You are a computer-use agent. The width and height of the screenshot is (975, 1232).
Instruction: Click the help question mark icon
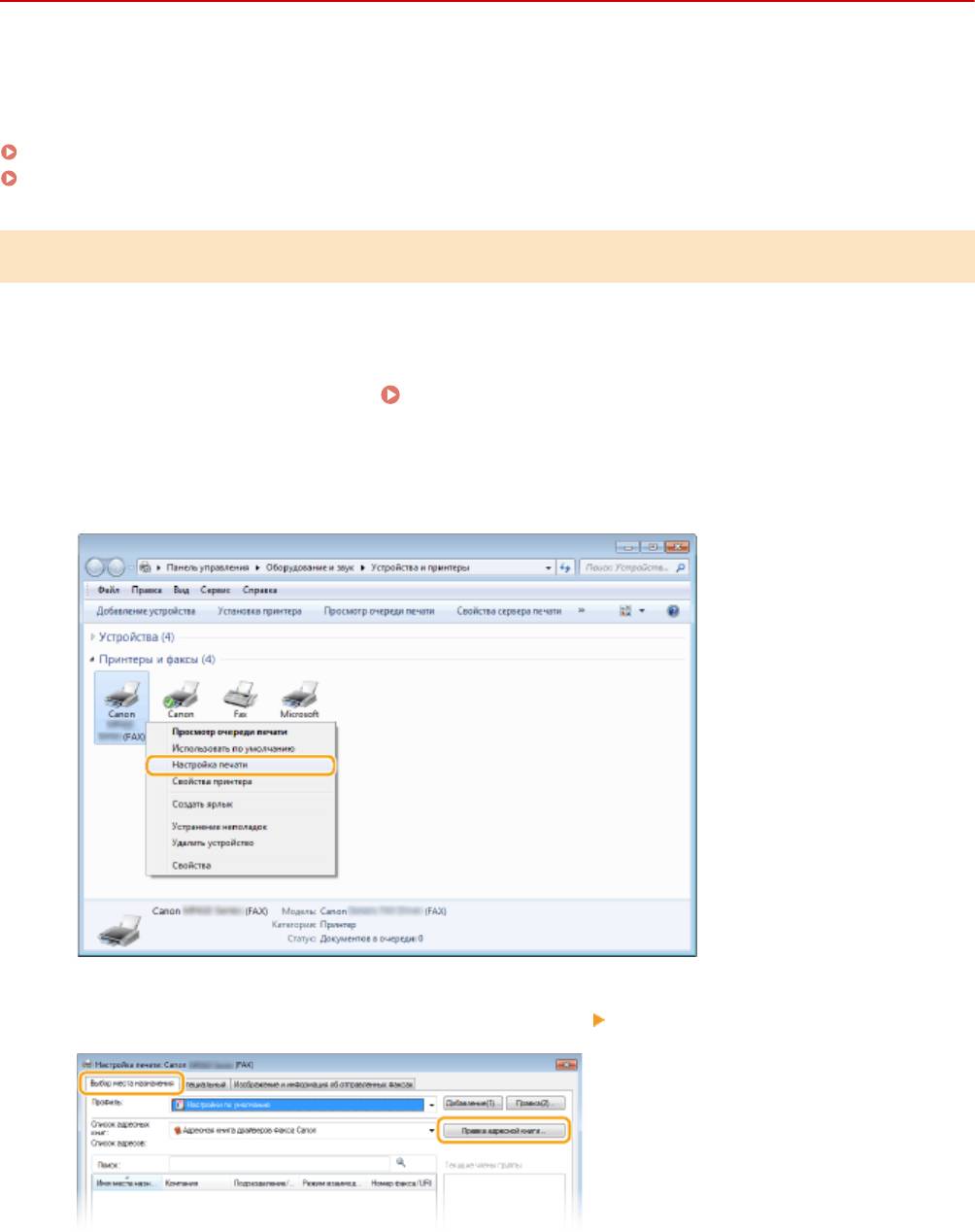click(x=672, y=611)
